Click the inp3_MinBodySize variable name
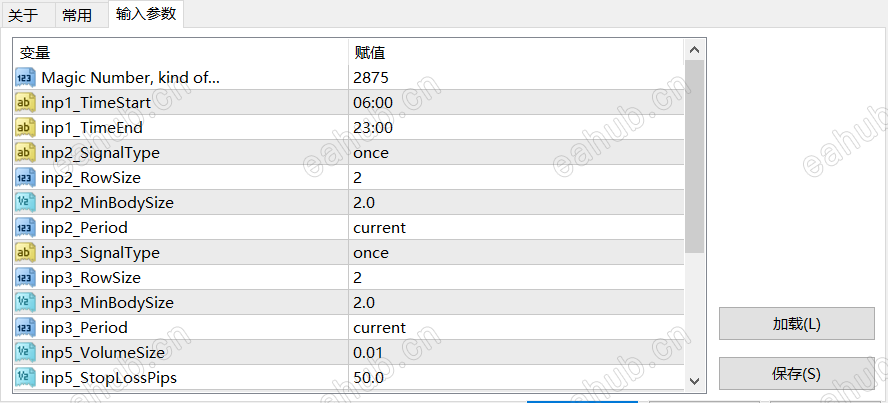 tap(107, 303)
